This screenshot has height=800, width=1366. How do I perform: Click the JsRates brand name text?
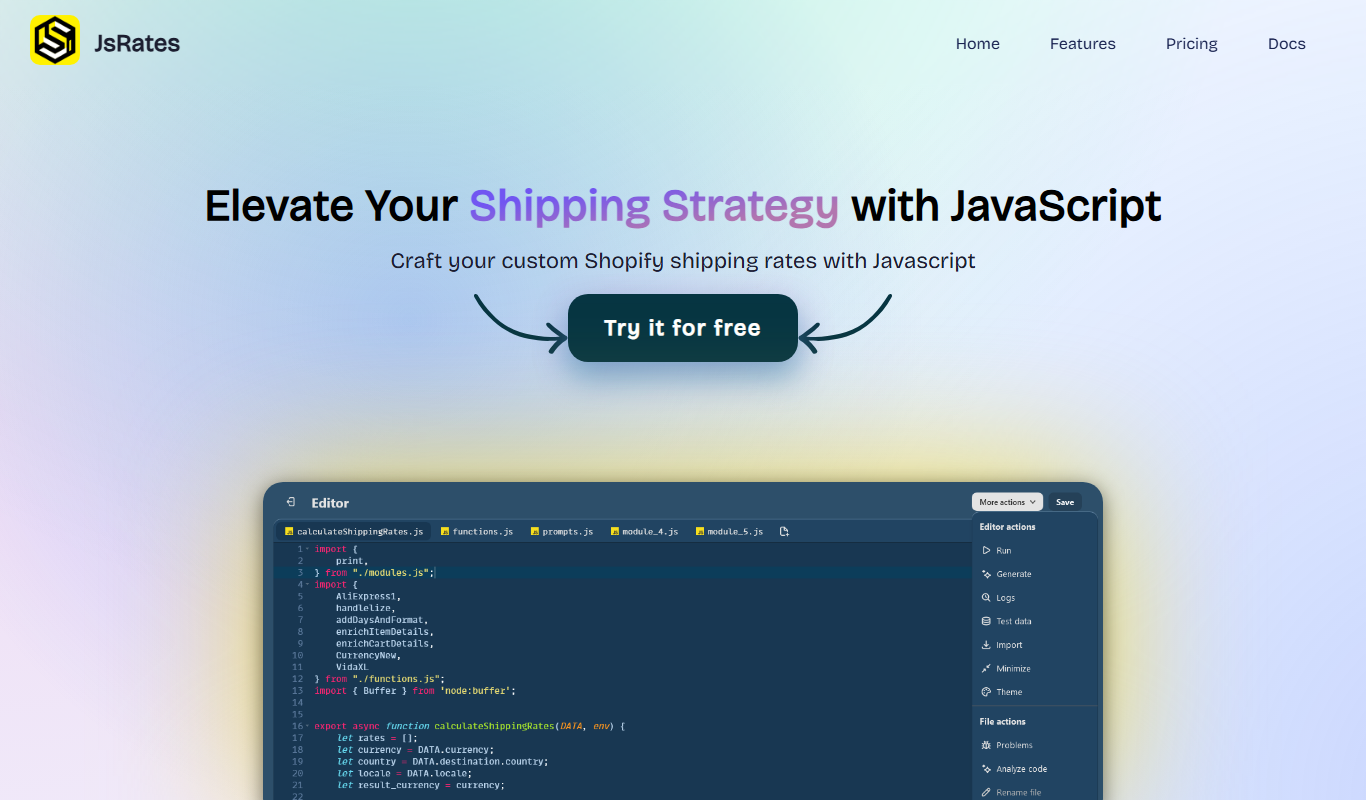click(x=137, y=43)
